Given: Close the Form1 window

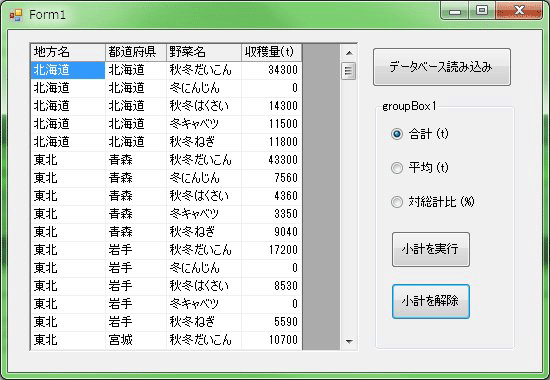Looking at the screenshot, I should (519, 11).
